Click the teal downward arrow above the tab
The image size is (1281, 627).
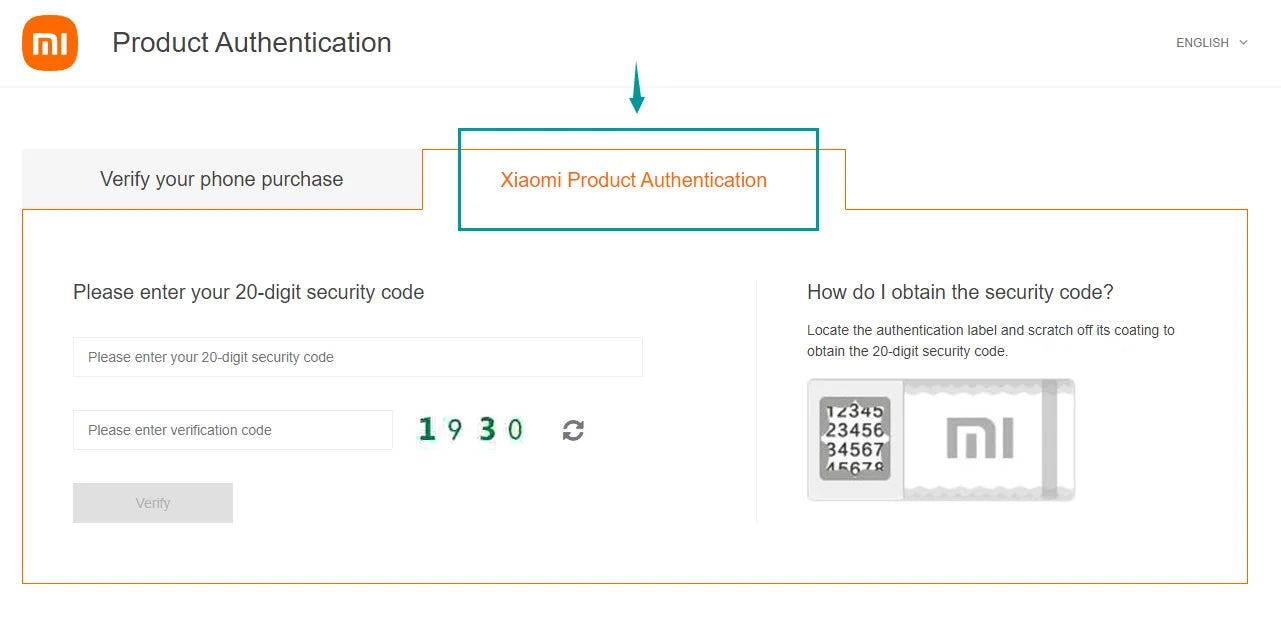pyautogui.click(x=637, y=88)
